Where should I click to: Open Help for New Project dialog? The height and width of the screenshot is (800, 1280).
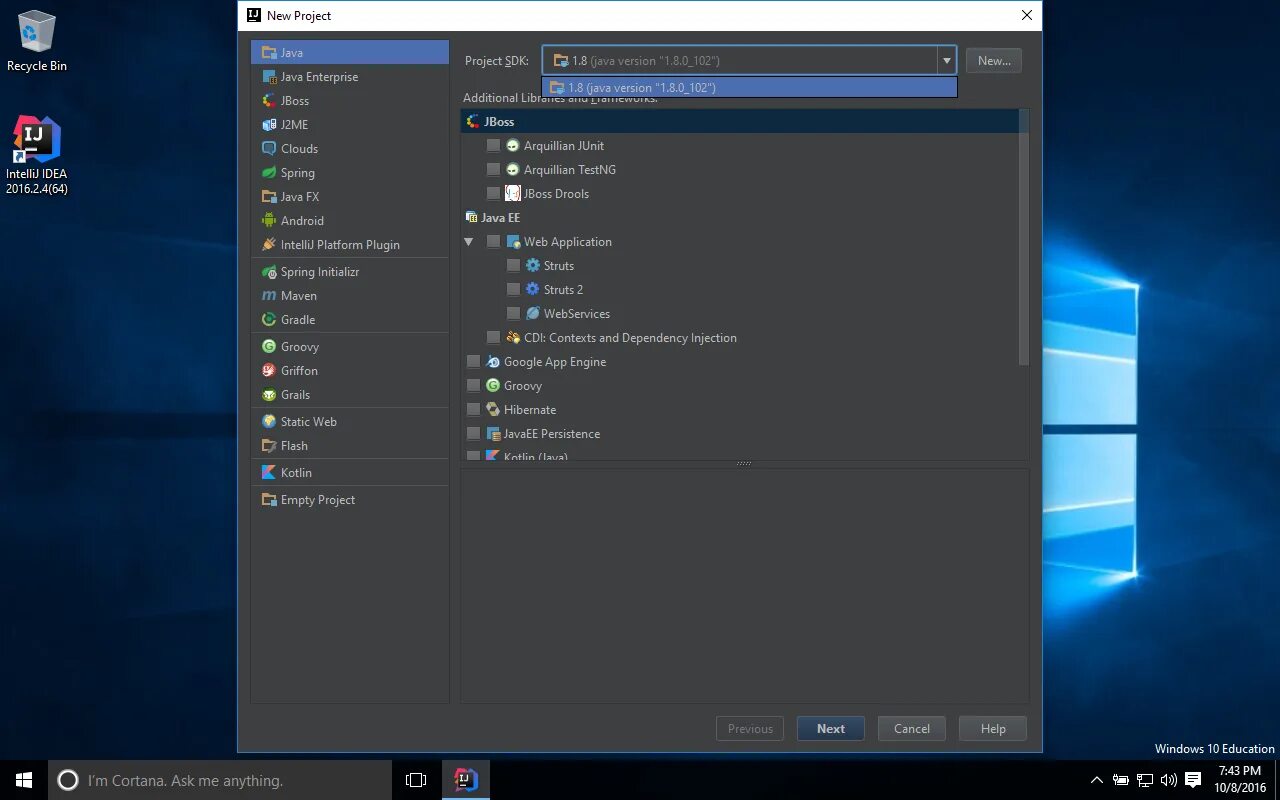click(992, 728)
